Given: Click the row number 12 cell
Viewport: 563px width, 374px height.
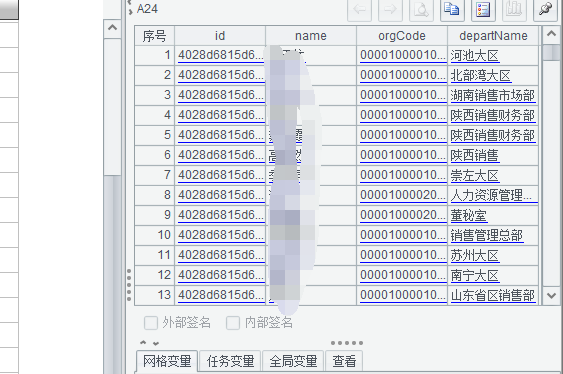Looking at the screenshot, I should [x=155, y=275].
